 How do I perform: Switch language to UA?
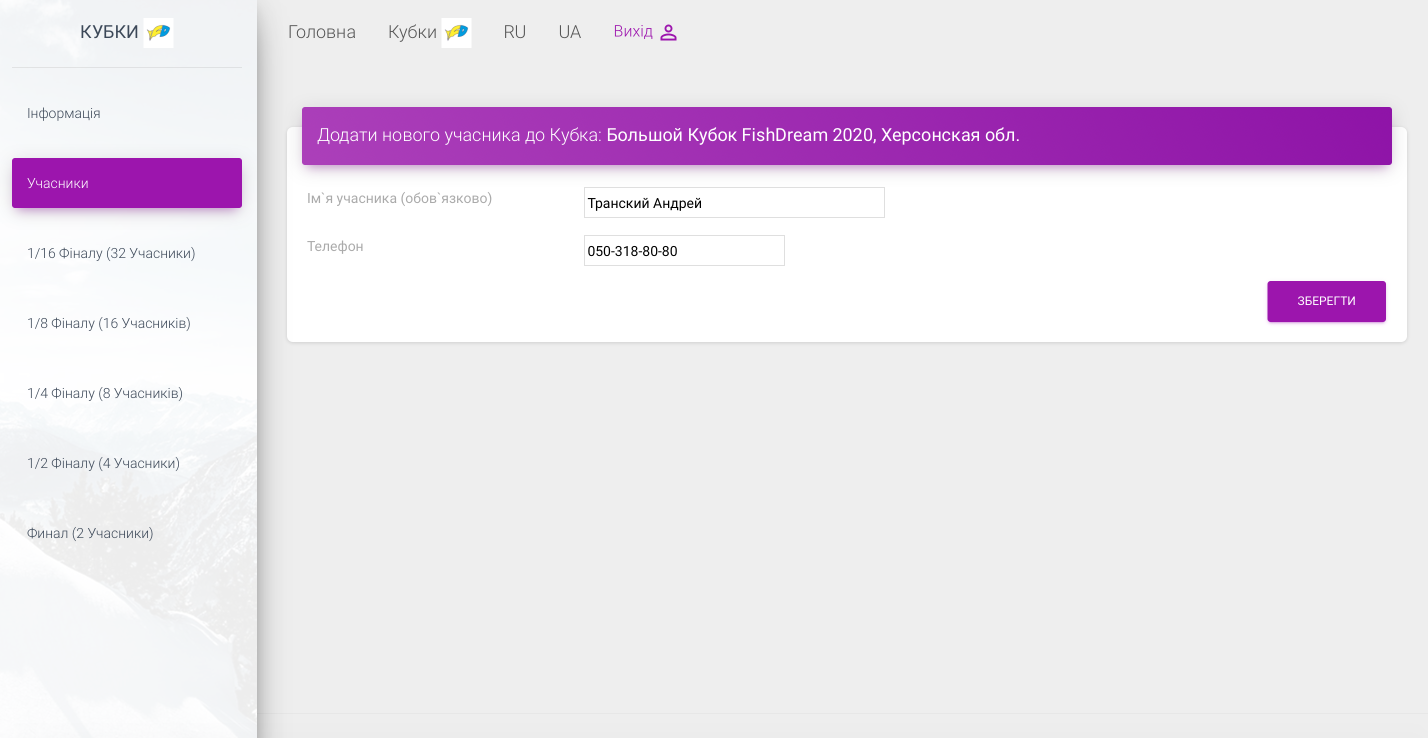570,32
